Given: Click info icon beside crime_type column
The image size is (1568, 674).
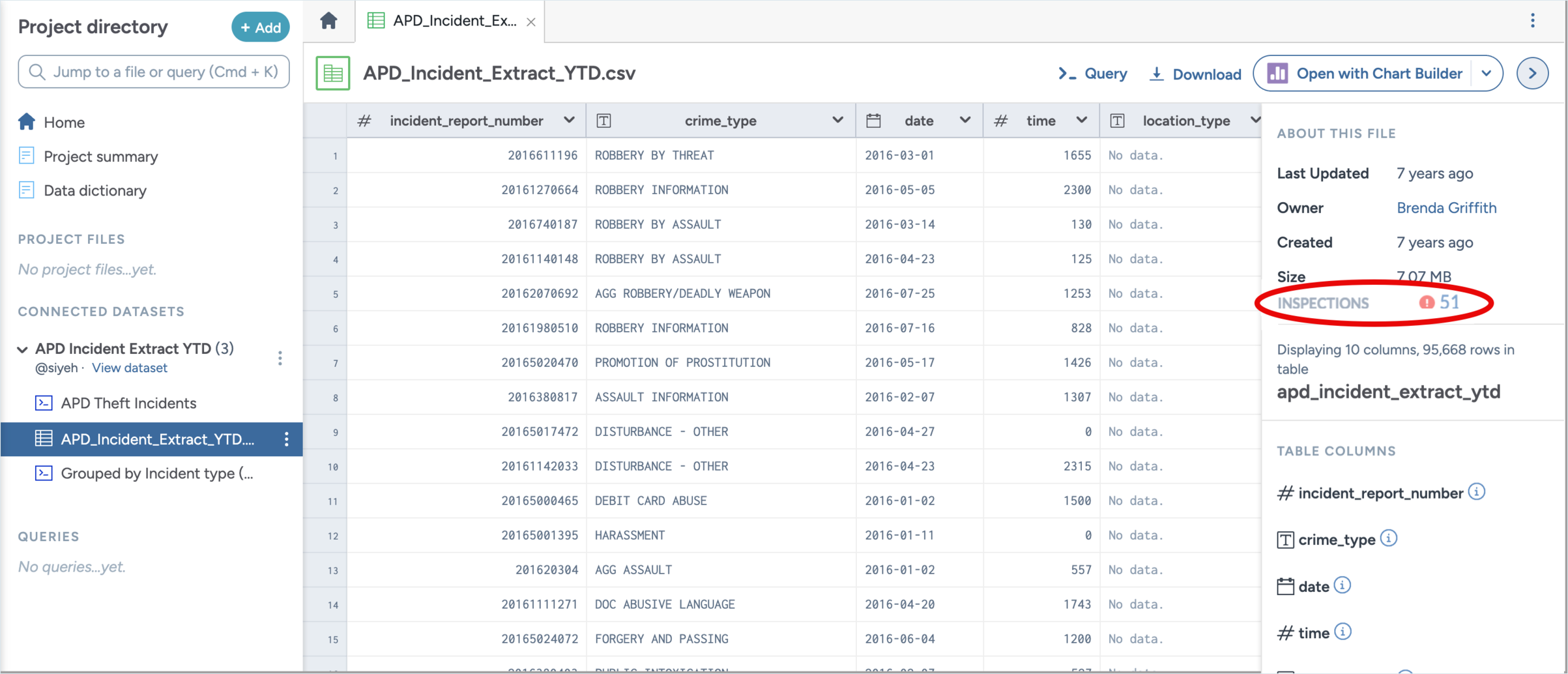Looking at the screenshot, I should click(1389, 538).
